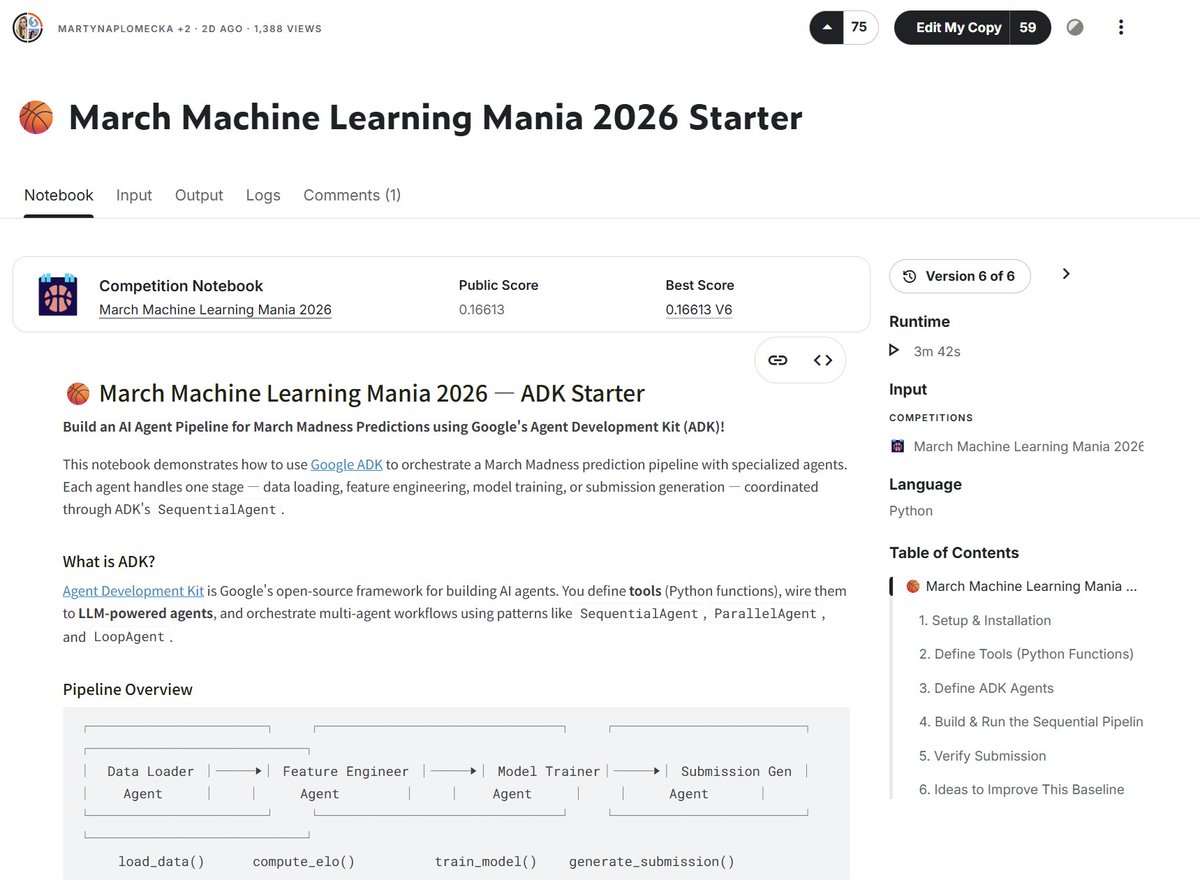Click the Pipeline Overview heading
Viewport: 1200px width, 887px height.
(x=128, y=689)
